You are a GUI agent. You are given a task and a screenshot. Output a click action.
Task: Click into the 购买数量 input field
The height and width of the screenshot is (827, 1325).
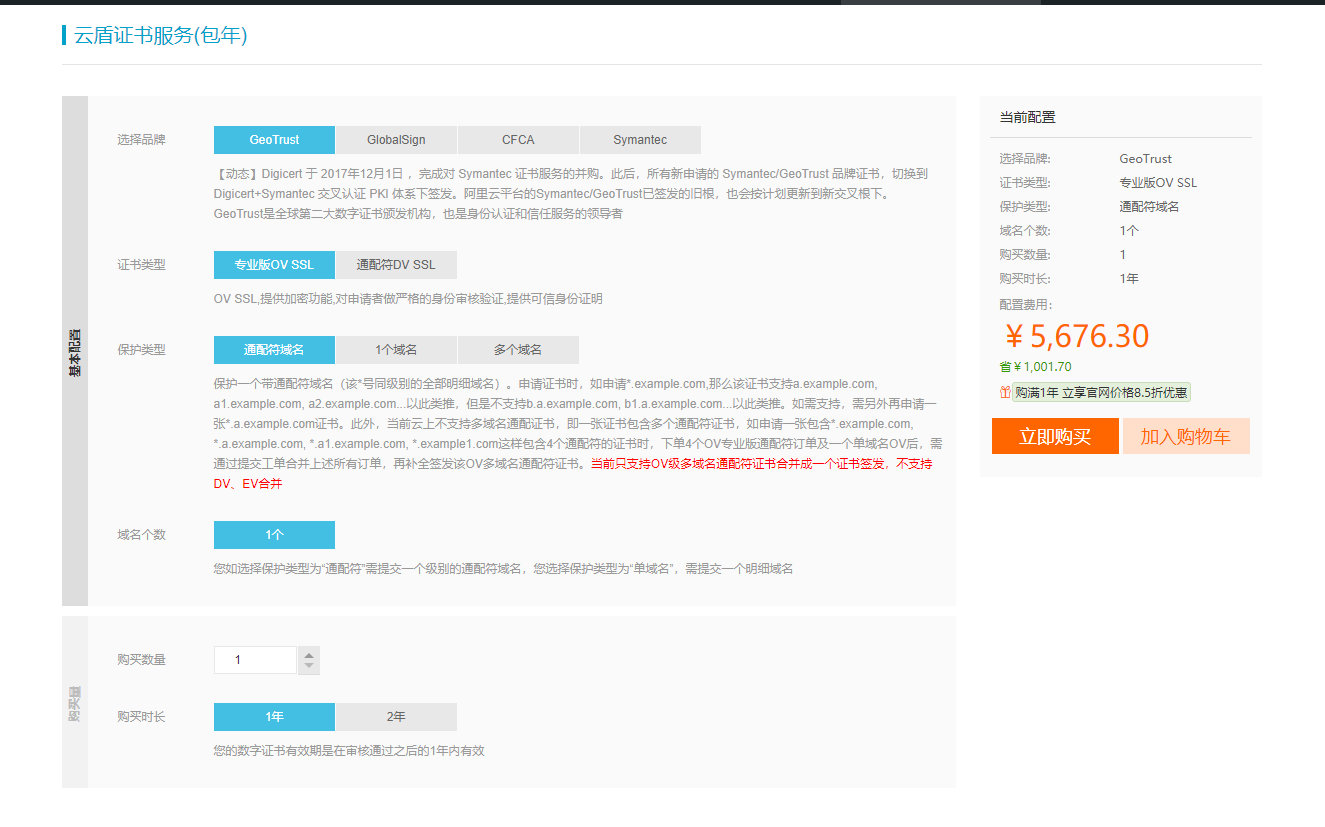point(255,660)
